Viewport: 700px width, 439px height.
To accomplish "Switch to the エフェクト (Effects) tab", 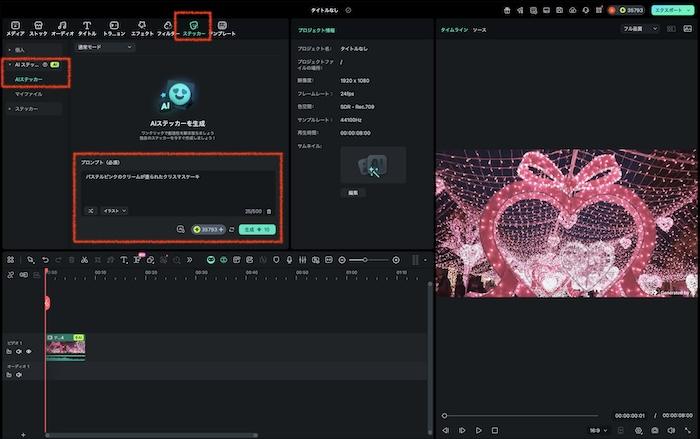I will point(142,27).
